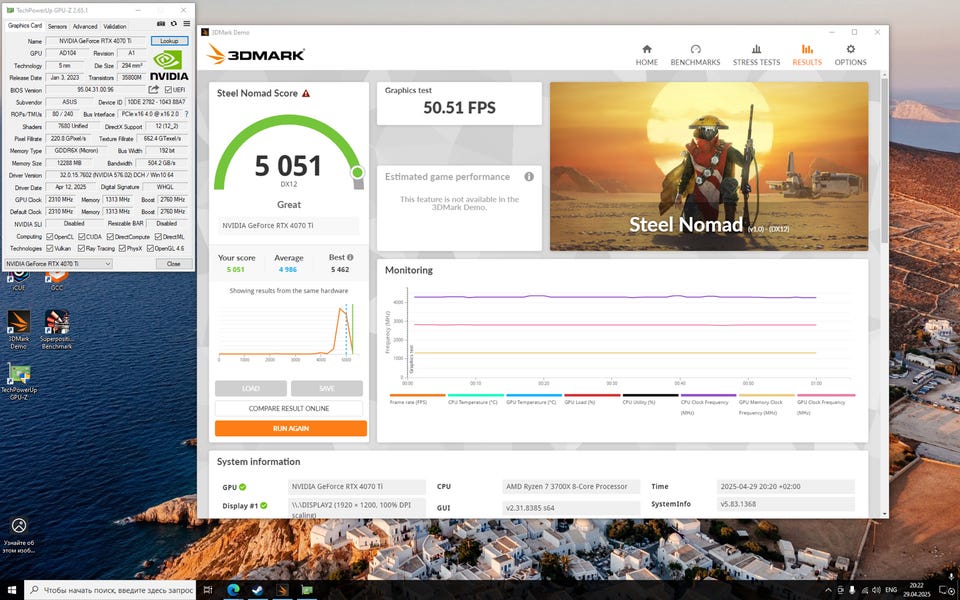960x600 pixels.
Task: Click the Steel Nomad benchmark image
Action: [709, 167]
